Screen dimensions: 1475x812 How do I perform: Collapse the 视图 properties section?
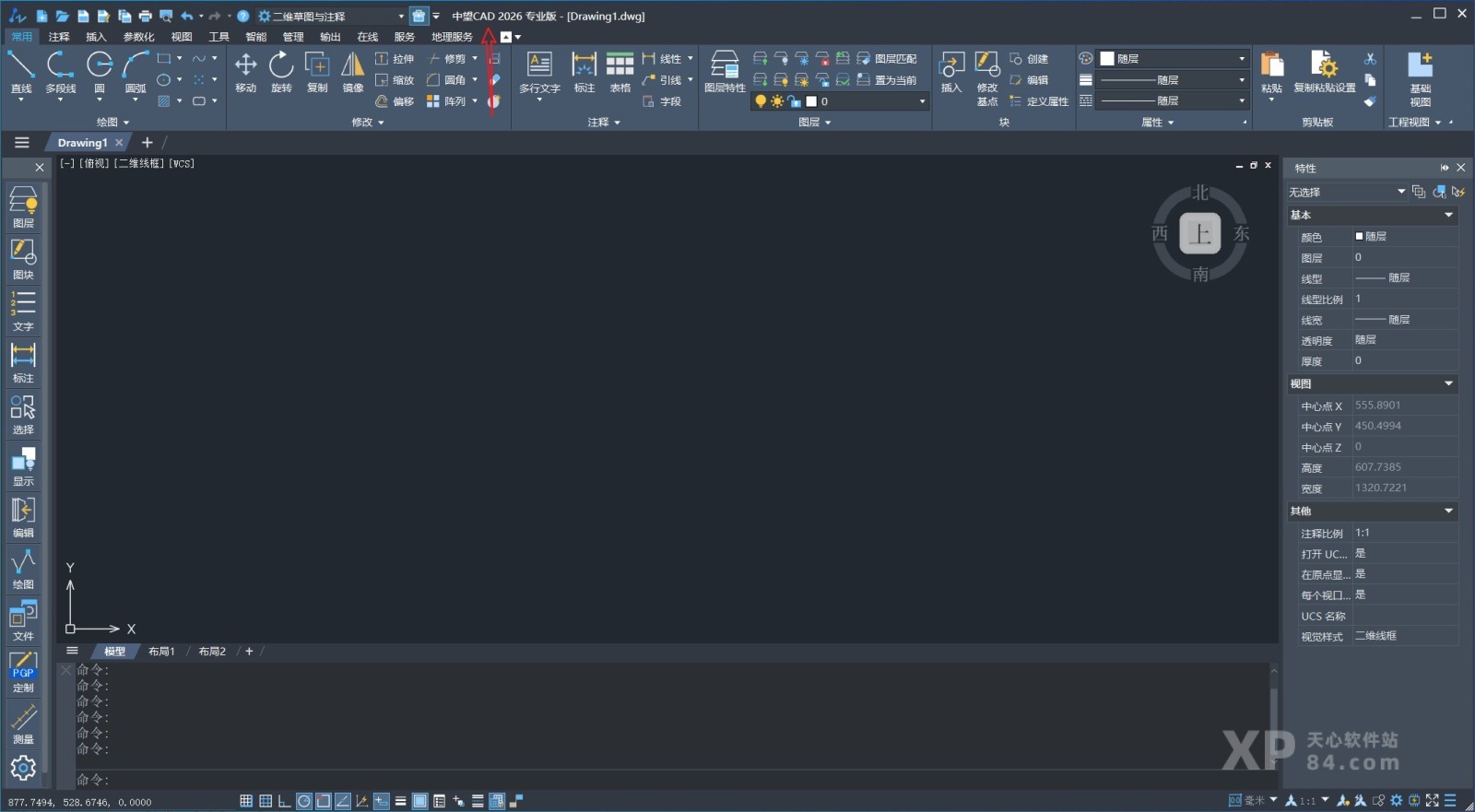click(x=1448, y=383)
